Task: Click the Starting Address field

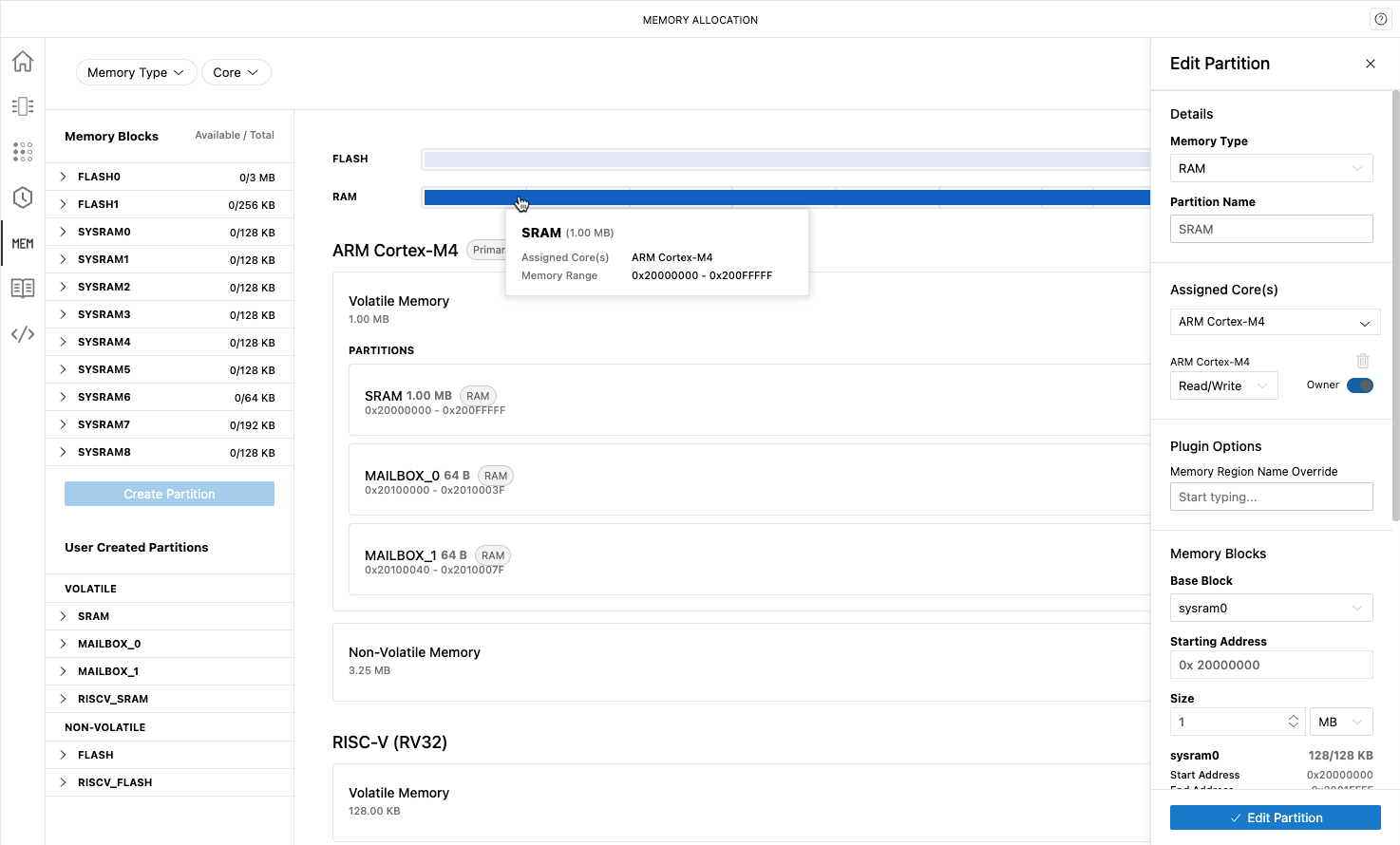Action: (x=1271, y=665)
